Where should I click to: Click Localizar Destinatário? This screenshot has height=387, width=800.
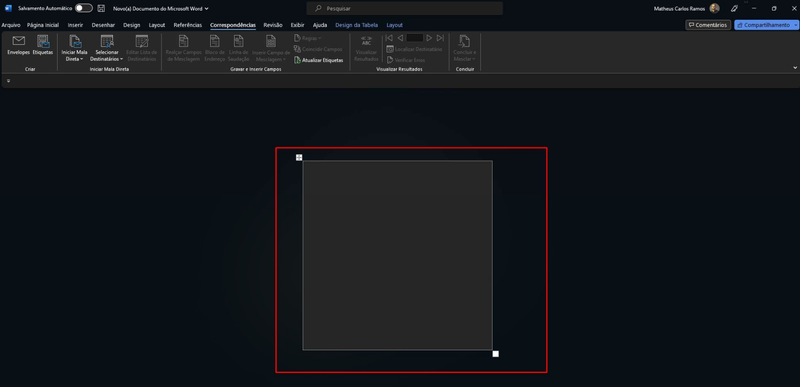click(x=414, y=49)
